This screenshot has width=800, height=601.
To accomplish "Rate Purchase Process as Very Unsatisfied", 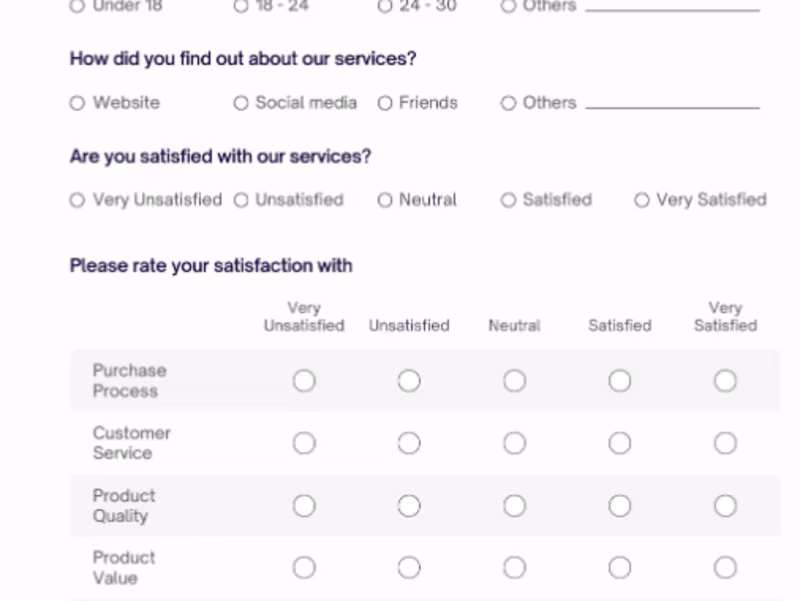I will [x=304, y=381].
